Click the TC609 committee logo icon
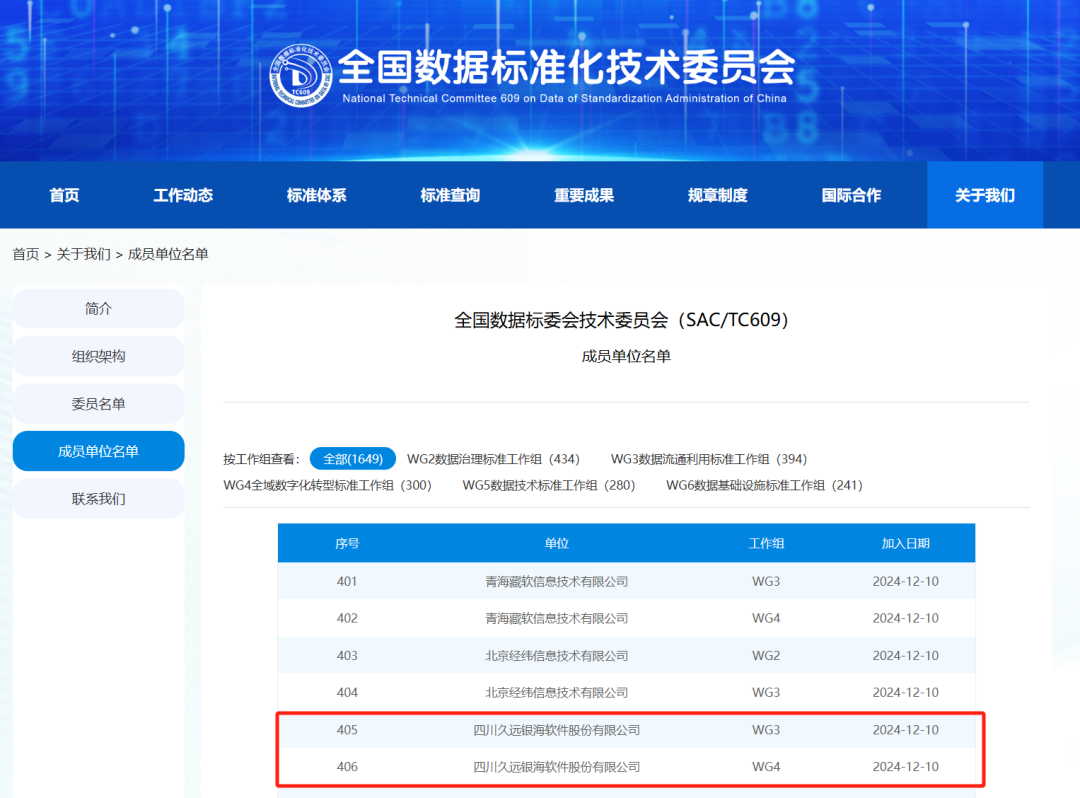The height and width of the screenshot is (798, 1080). pos(301,77)
